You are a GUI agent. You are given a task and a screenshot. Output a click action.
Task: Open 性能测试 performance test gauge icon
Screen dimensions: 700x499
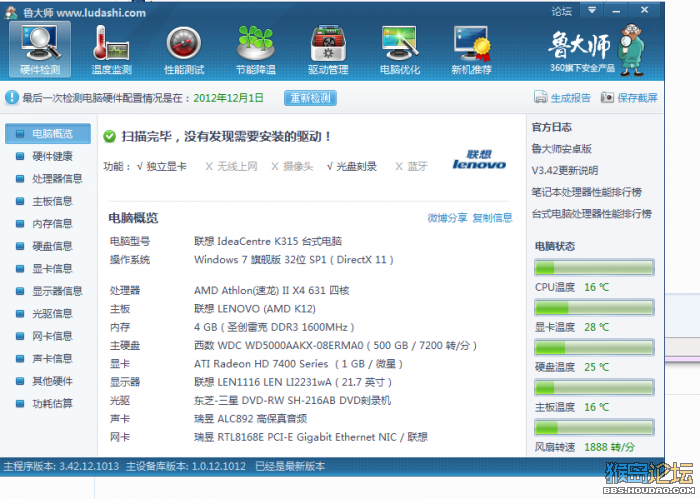click(x=183, y=50)
